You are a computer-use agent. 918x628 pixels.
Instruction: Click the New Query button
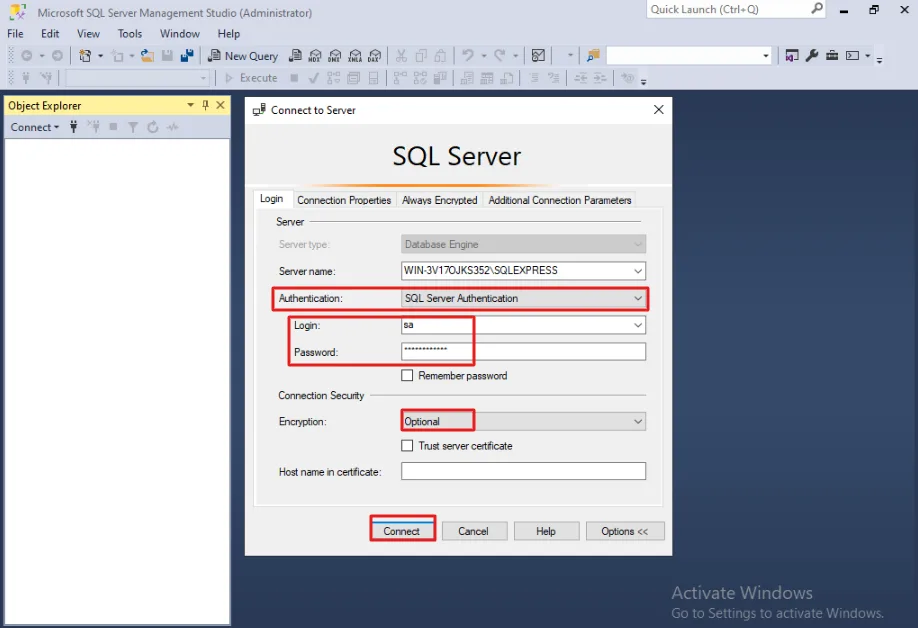(244, 56)
